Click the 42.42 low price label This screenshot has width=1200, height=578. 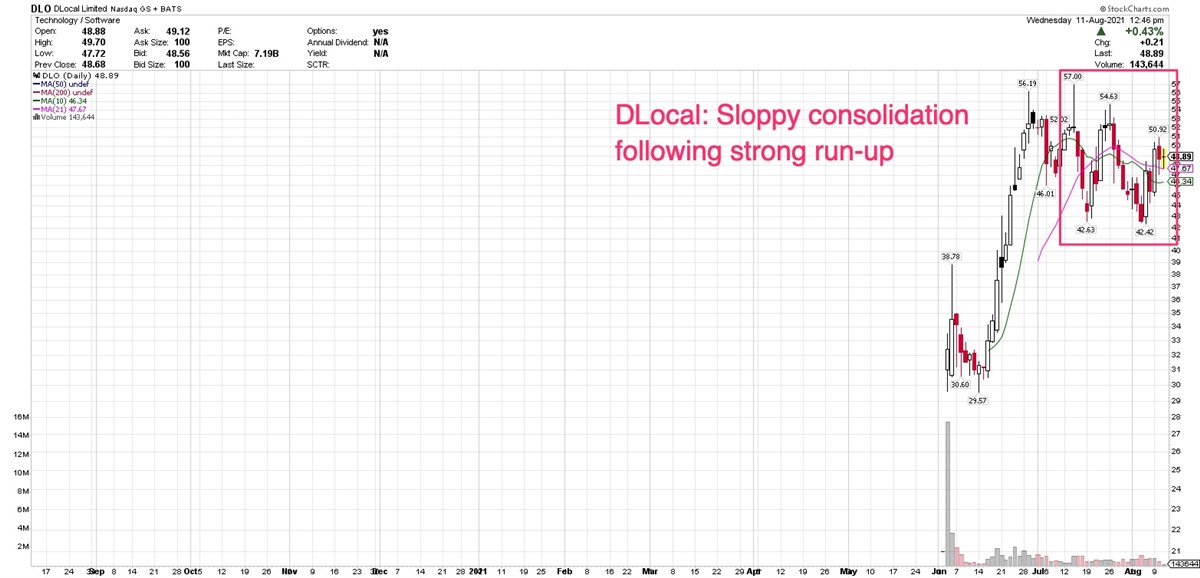(x=1145, y=232)
